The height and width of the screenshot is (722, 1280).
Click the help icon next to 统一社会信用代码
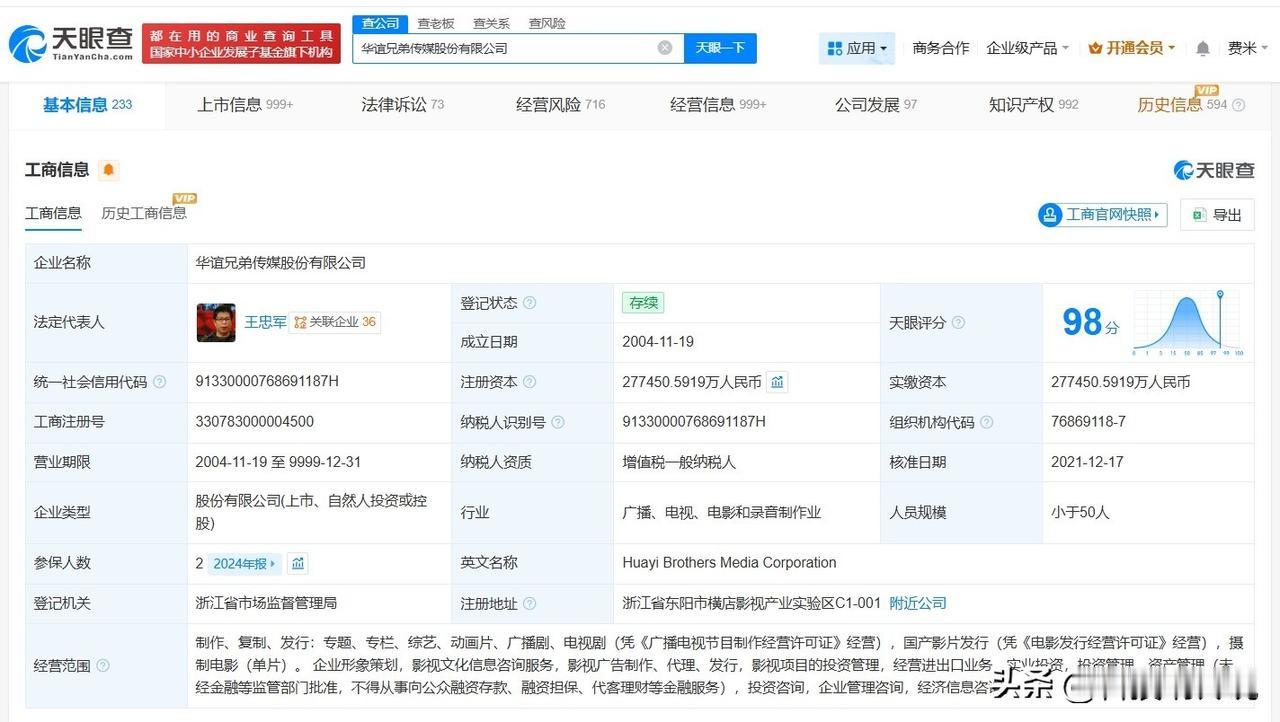click(x=160, y=382)
